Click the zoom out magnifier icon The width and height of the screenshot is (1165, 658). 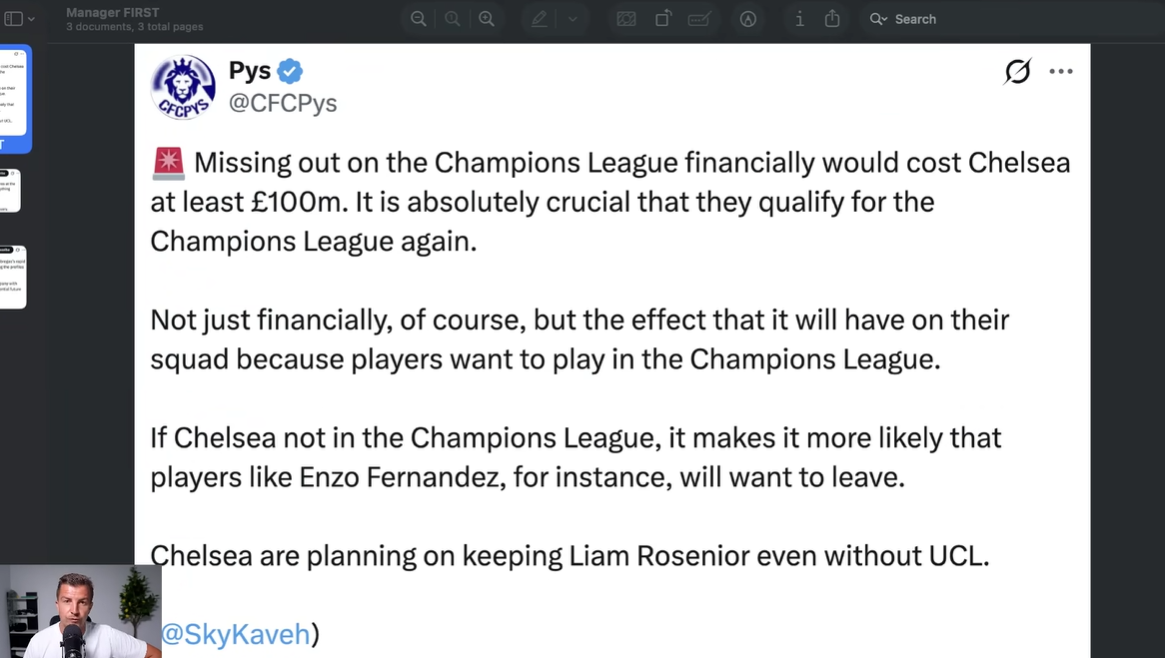click(418, 19)
